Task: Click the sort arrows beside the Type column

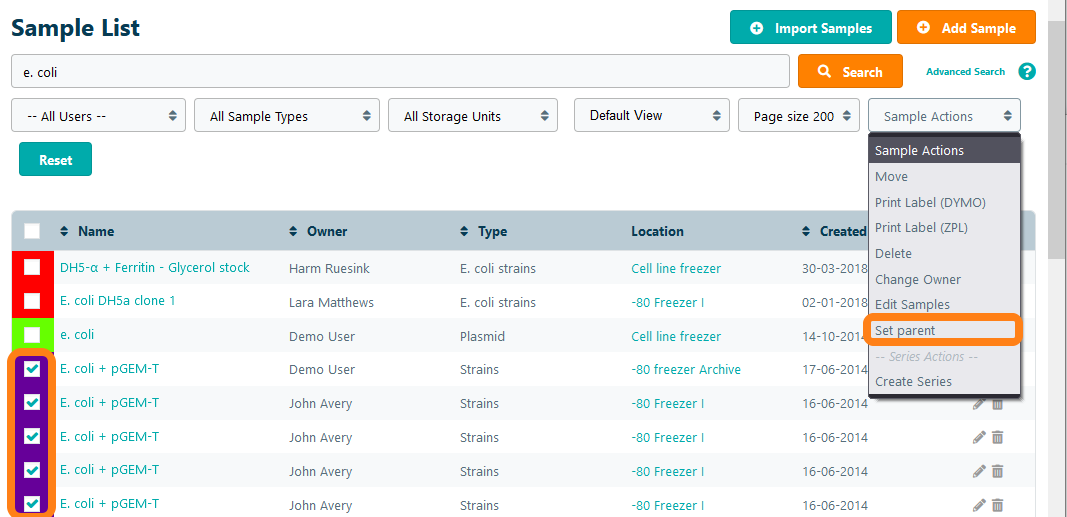Action: (x=464, y=232)
